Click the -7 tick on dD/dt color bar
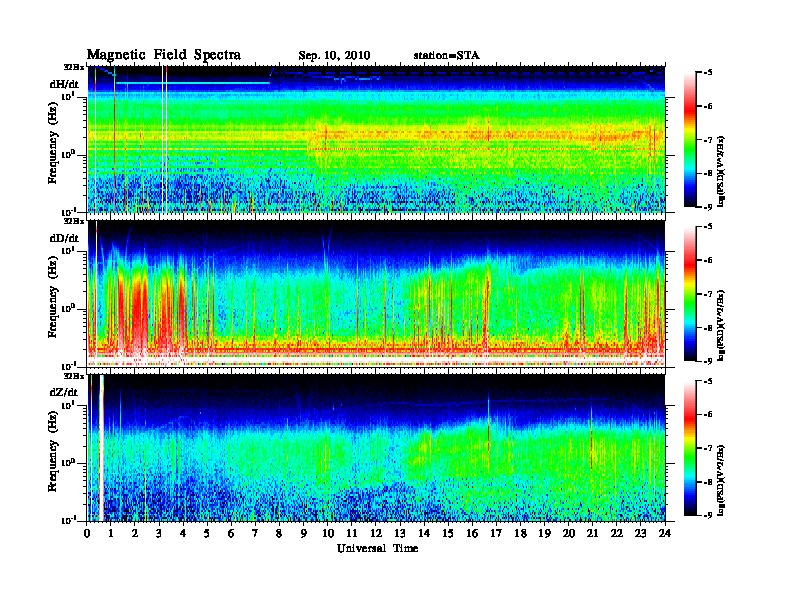Image resolution: width=792 pixels, height=612 pixels. 708,294
